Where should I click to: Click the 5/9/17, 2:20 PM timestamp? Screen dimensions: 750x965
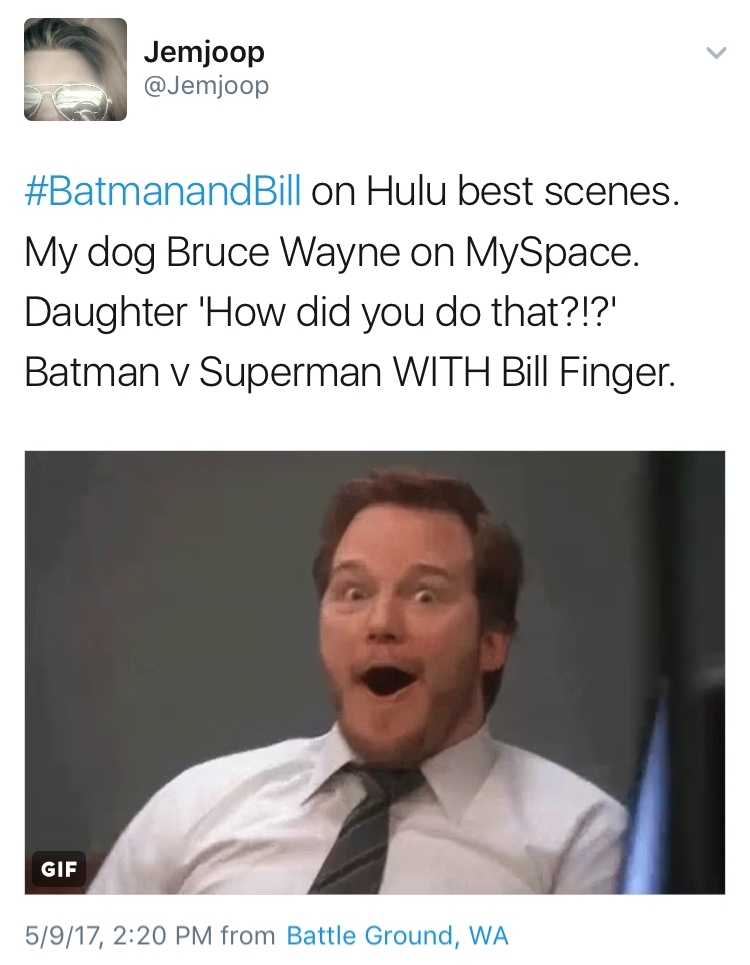118,935
